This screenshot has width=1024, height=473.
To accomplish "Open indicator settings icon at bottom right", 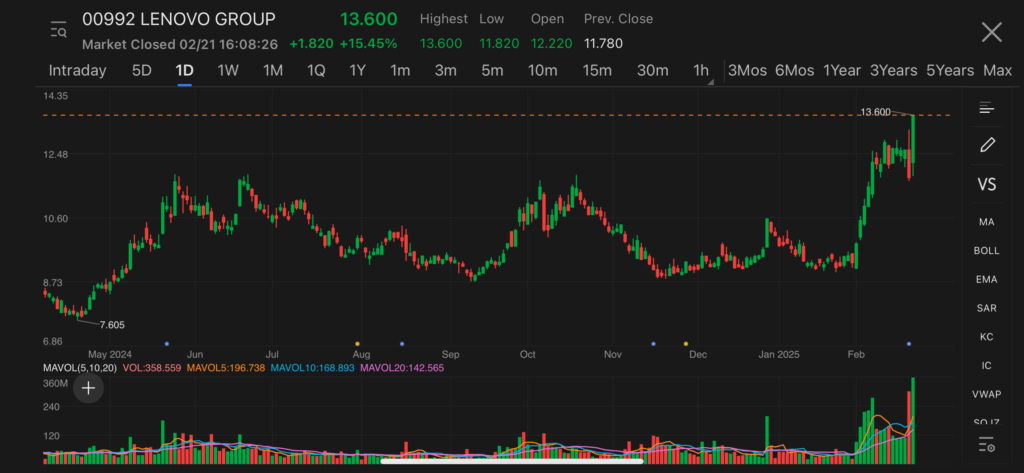I will point(987,445).
